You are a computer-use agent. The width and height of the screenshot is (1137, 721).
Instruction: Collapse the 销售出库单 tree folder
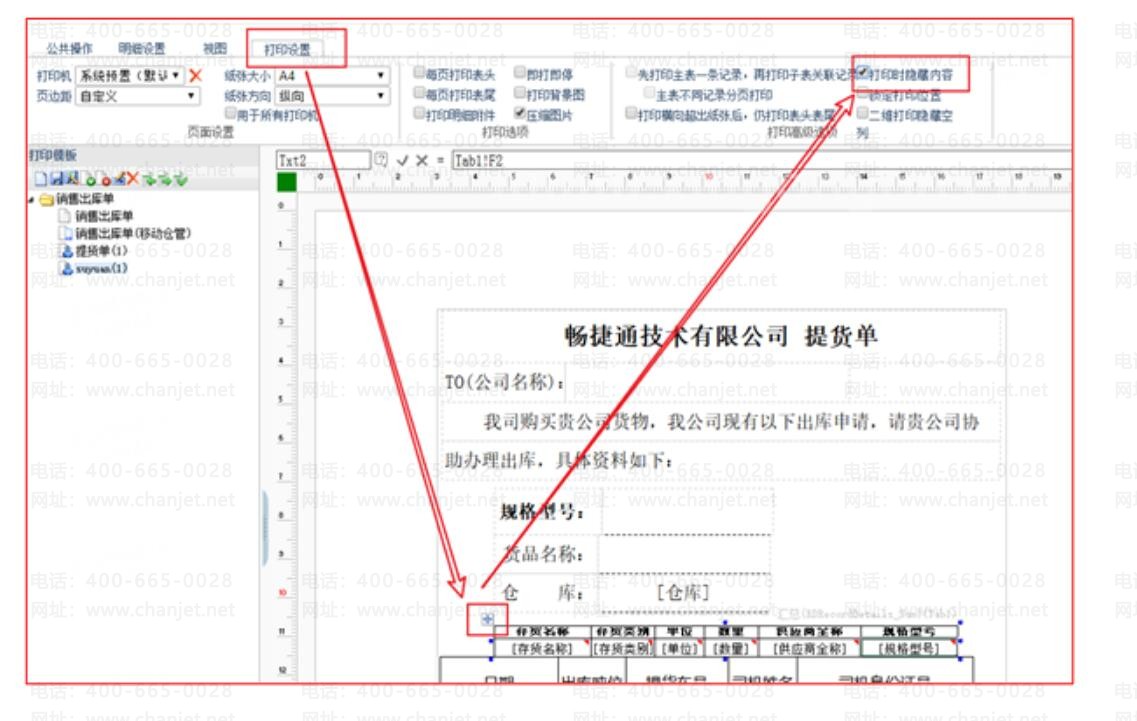click(x=31, y=199)
